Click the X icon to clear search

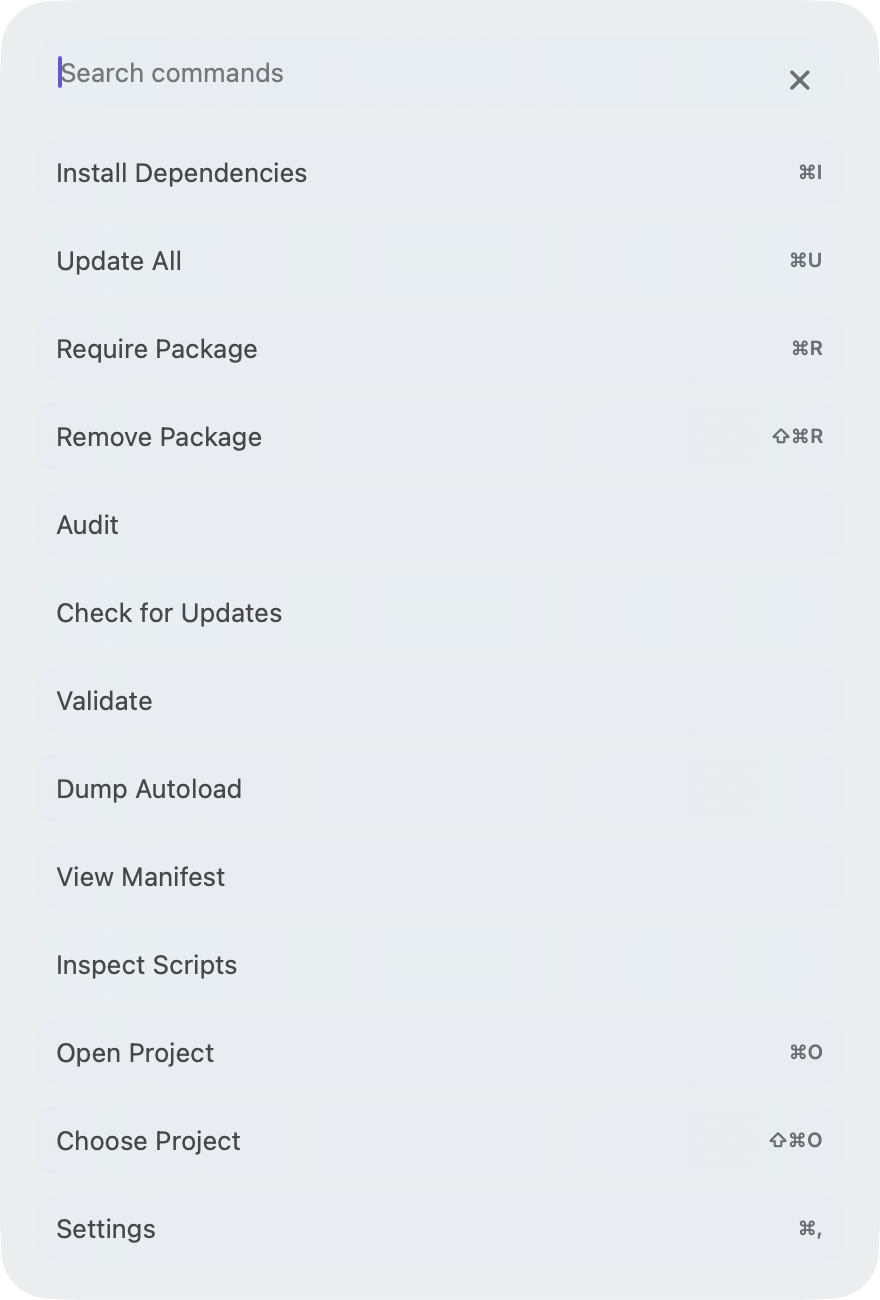tap(799, 80)
